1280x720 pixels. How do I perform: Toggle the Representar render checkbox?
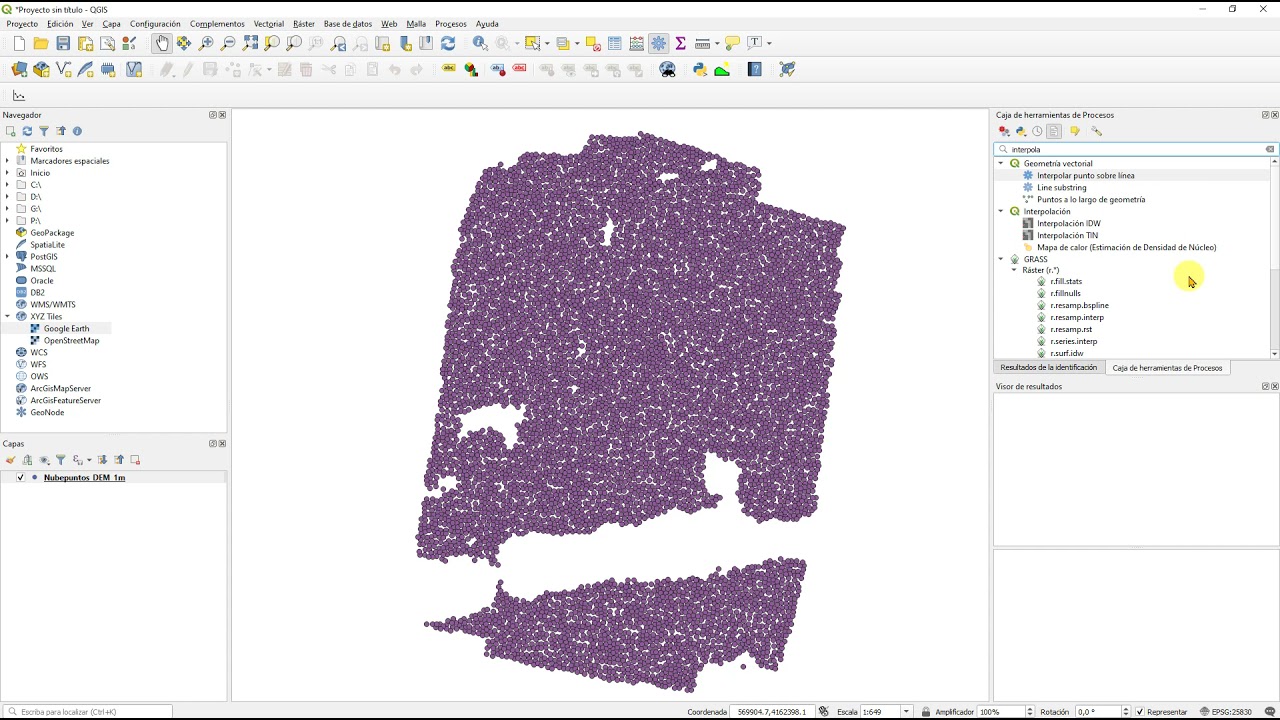tap(1140, 712)
